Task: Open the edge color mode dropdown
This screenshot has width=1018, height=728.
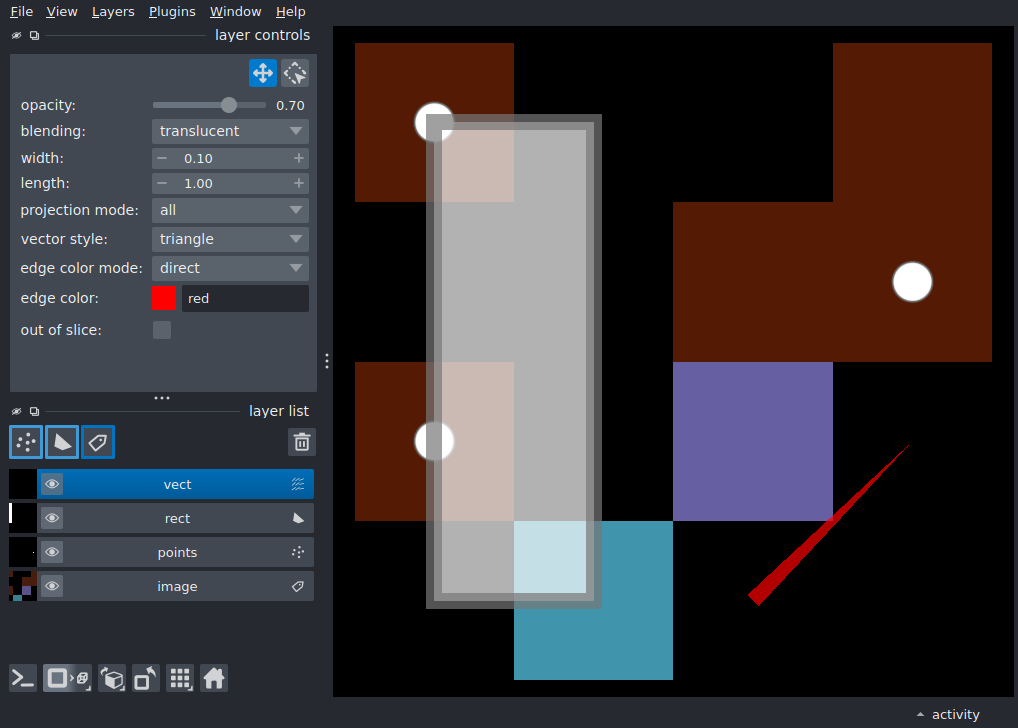Action: (x=230, y=268)
